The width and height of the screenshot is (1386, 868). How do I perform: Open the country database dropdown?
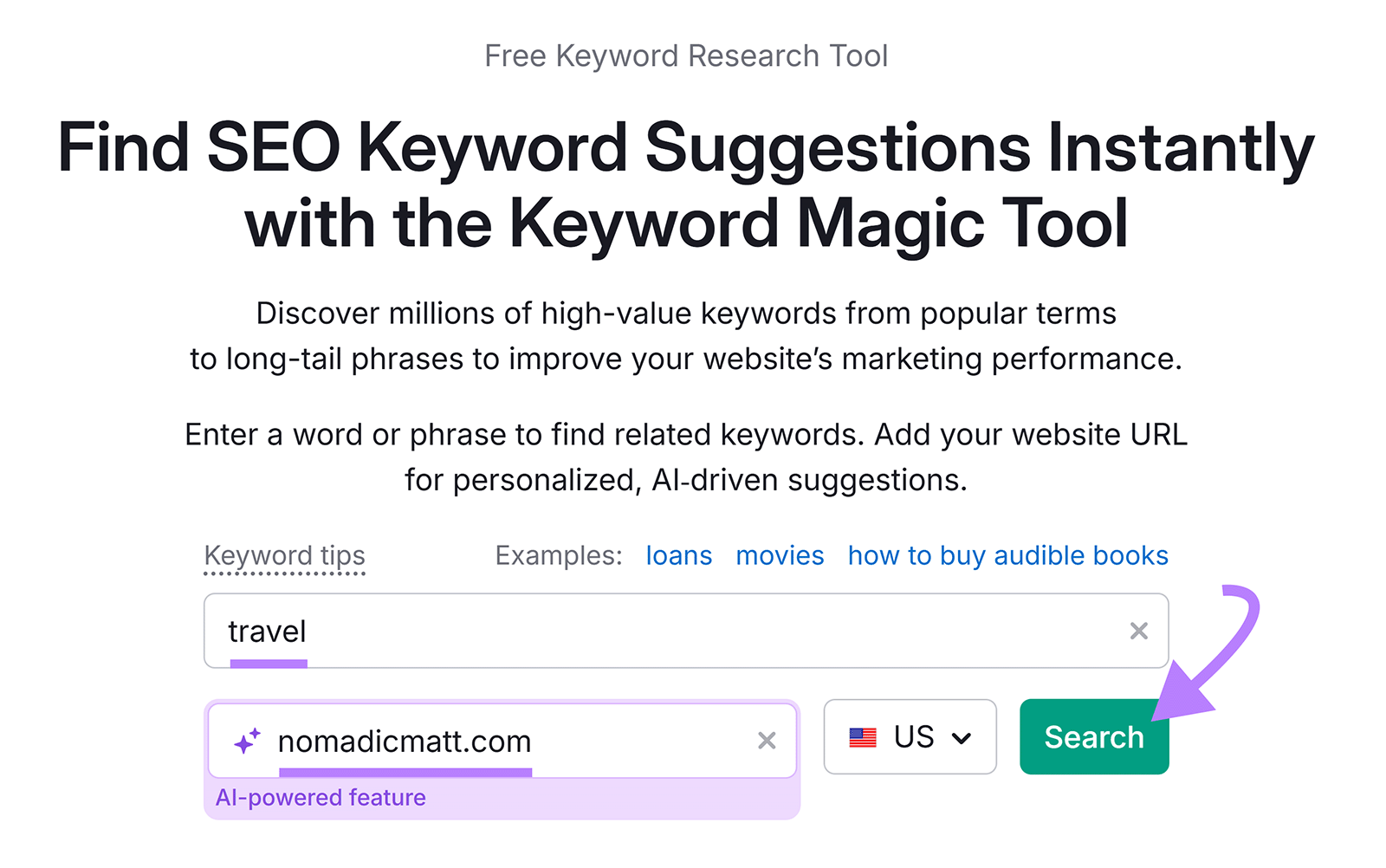pyautogui.click(x=910, y=737)
